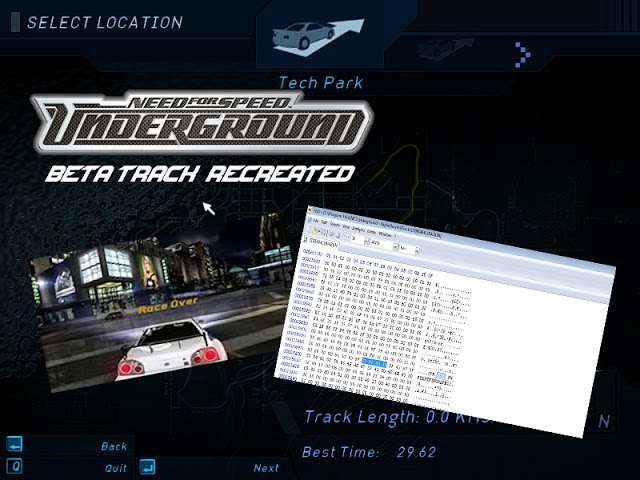
Task: Click the Q key icon for Quit
Action: (x=14, y=466)
